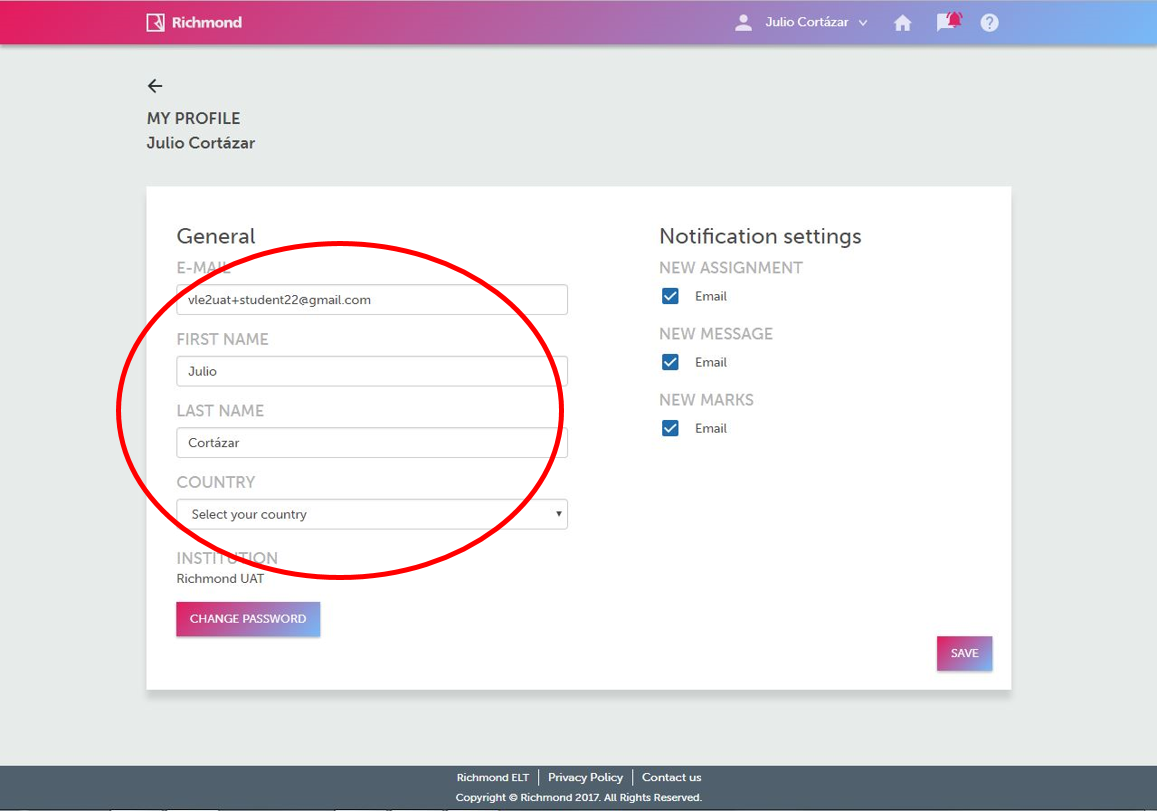Click the chevron next to the username
The image size is (1157, 811).
tap(863, 23)
